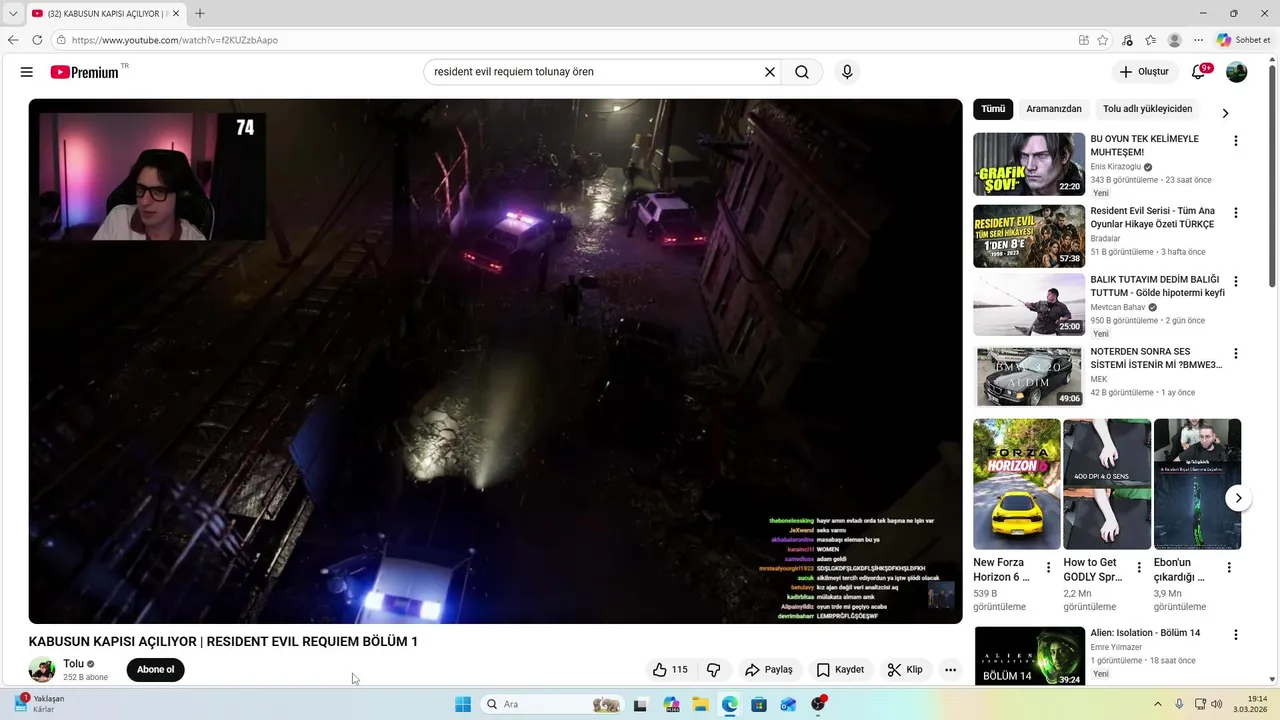Open Tolu channel name link
Image resolution: width=1280 pixels, height=720 pixels.
74,664
